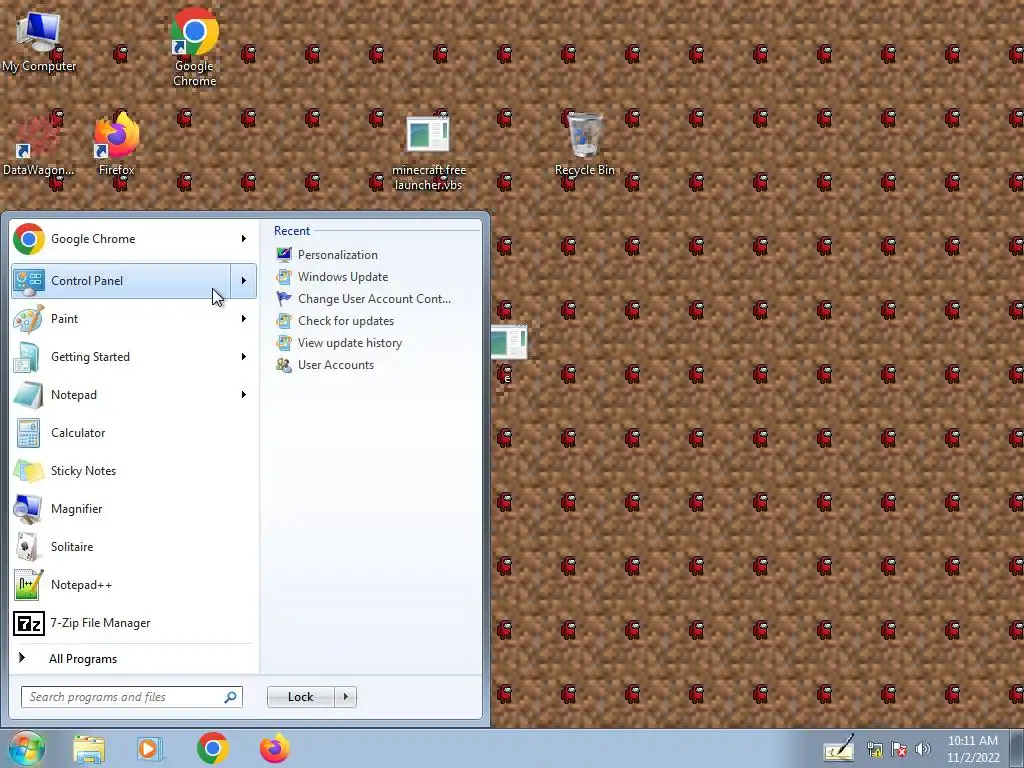Expand Control Panel jump list arrow

pos(244,281)
